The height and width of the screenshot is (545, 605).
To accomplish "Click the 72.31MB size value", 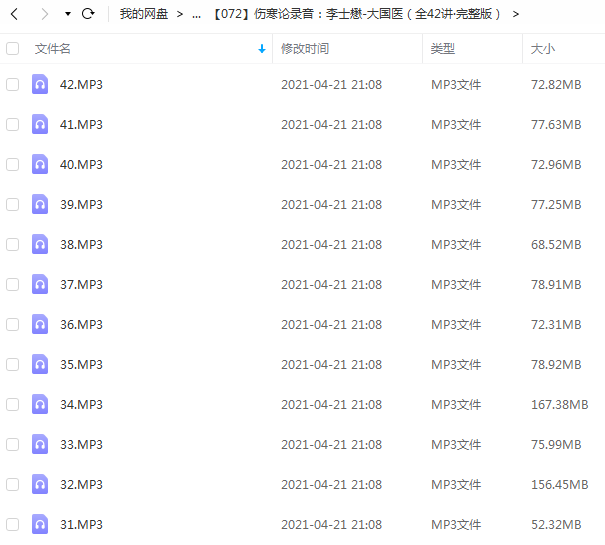I will coord(556,324).
